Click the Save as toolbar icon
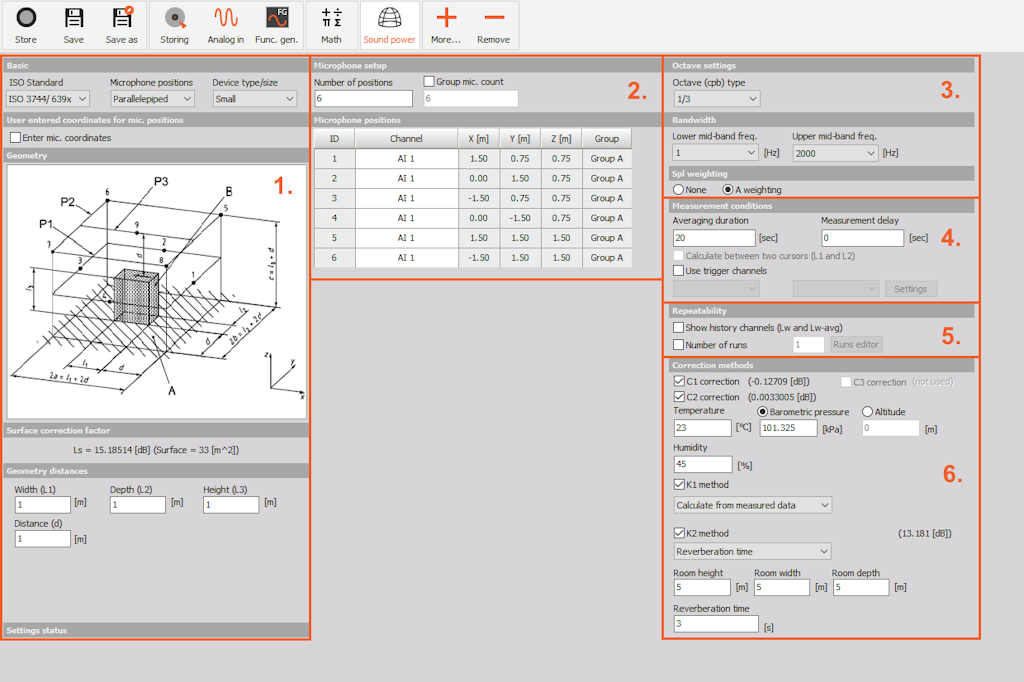 coord(121,25)
